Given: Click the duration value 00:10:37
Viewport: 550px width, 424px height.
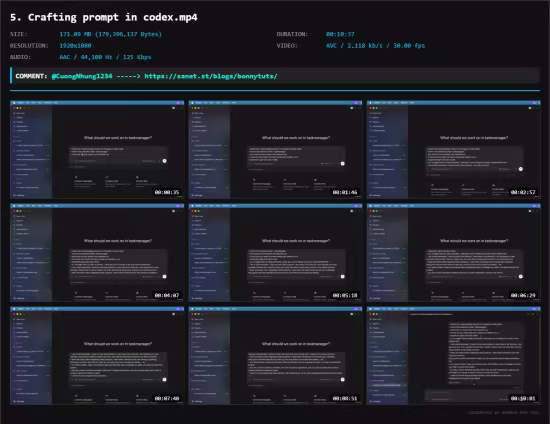Looking at the screenshot, I should (340, 34).
